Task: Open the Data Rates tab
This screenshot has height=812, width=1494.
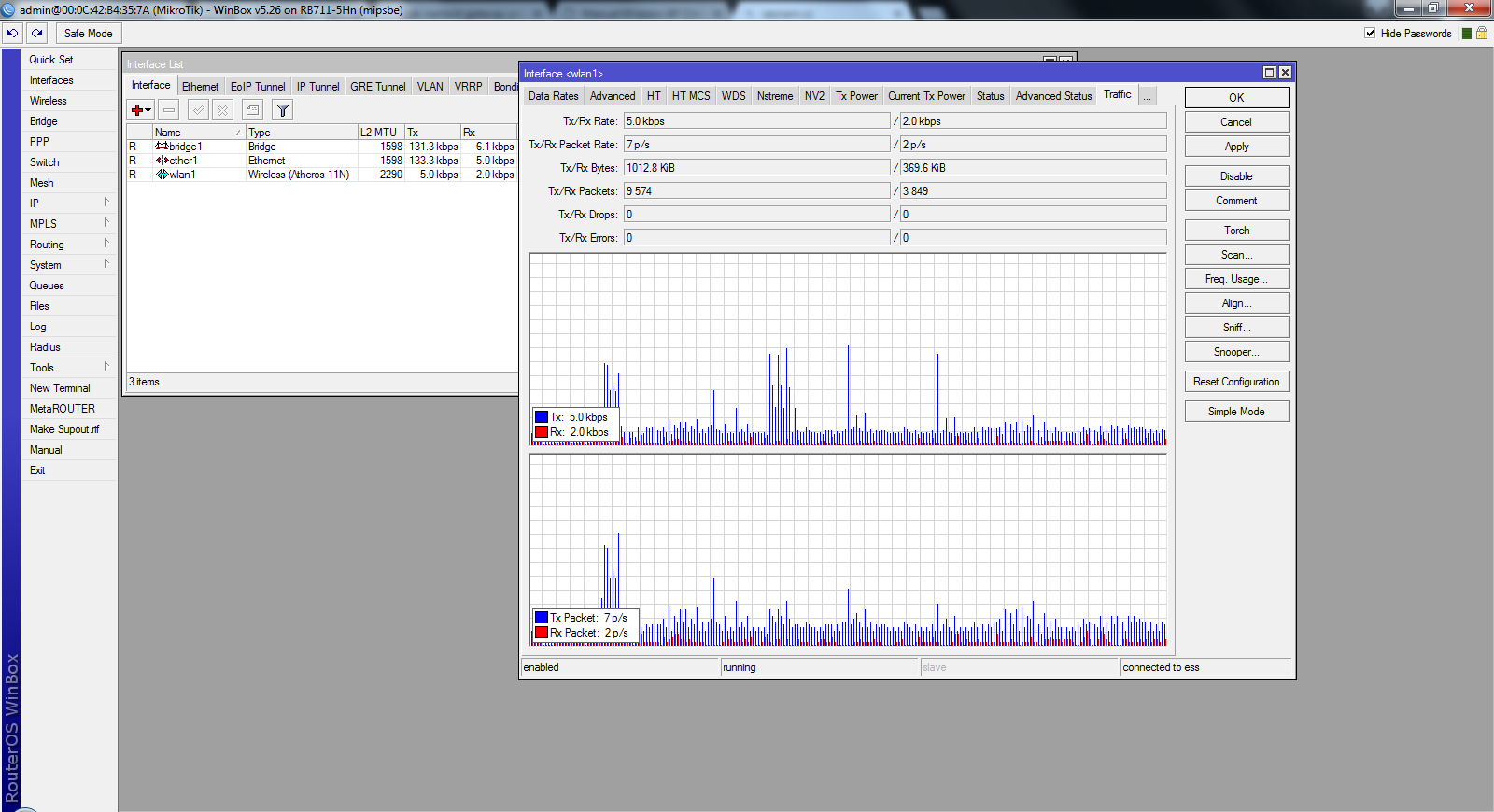Action: tap(553, 96)
